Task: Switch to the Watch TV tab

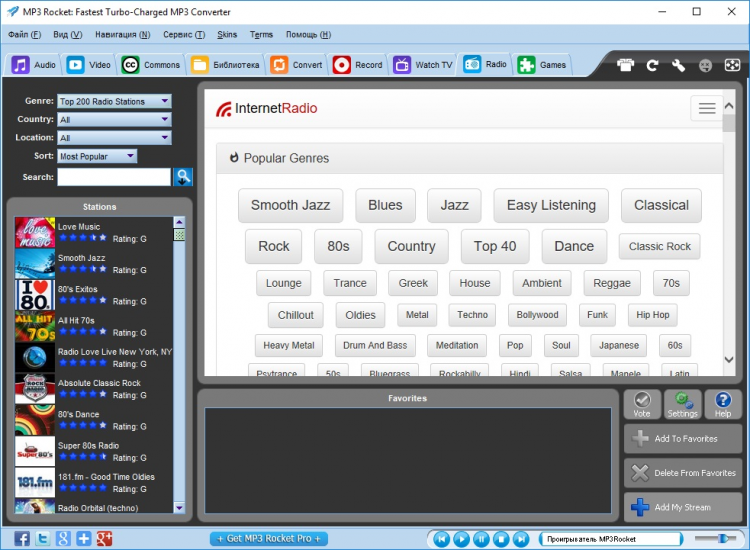Action: tap(424, 65)
